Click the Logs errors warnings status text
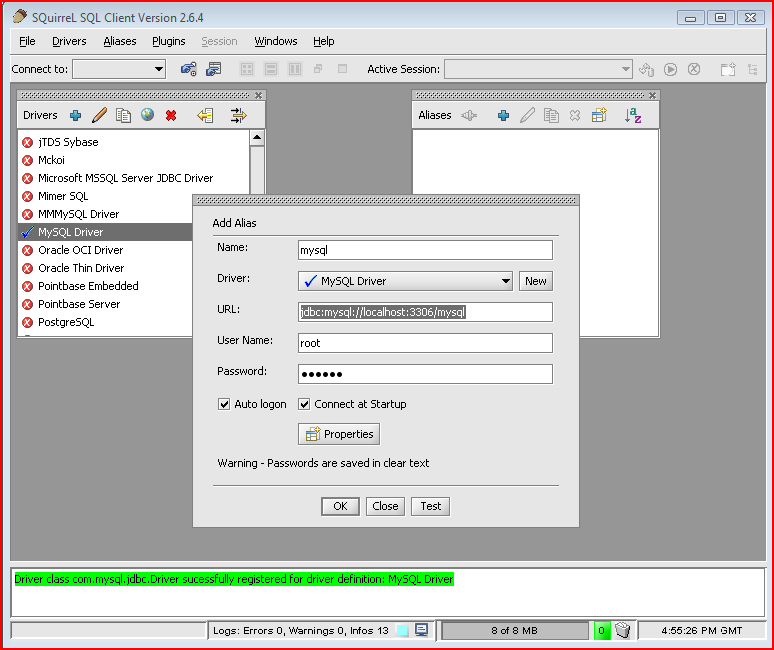 click(x=301, y=631)
